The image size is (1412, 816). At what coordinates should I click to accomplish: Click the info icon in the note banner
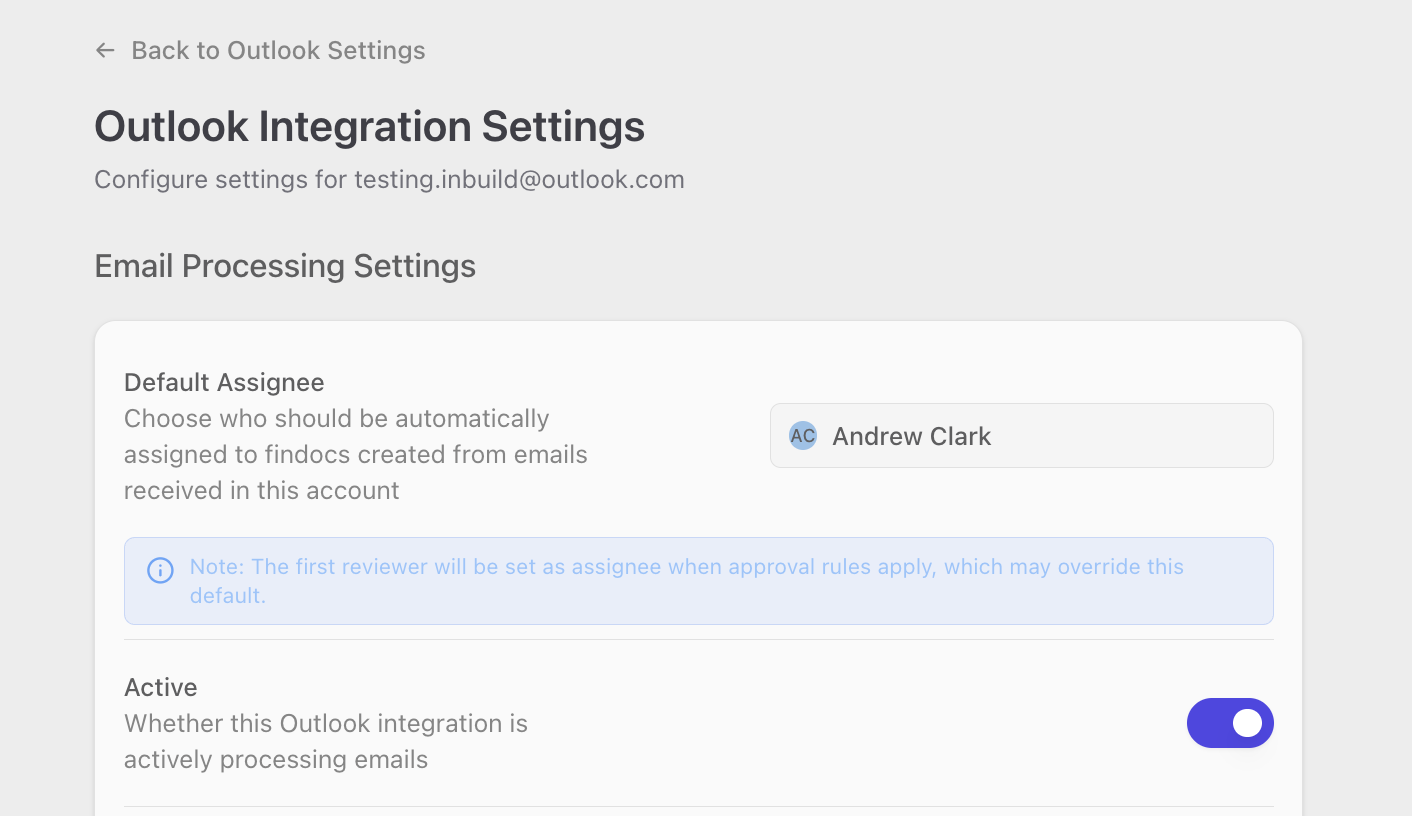tap(160, 570)
